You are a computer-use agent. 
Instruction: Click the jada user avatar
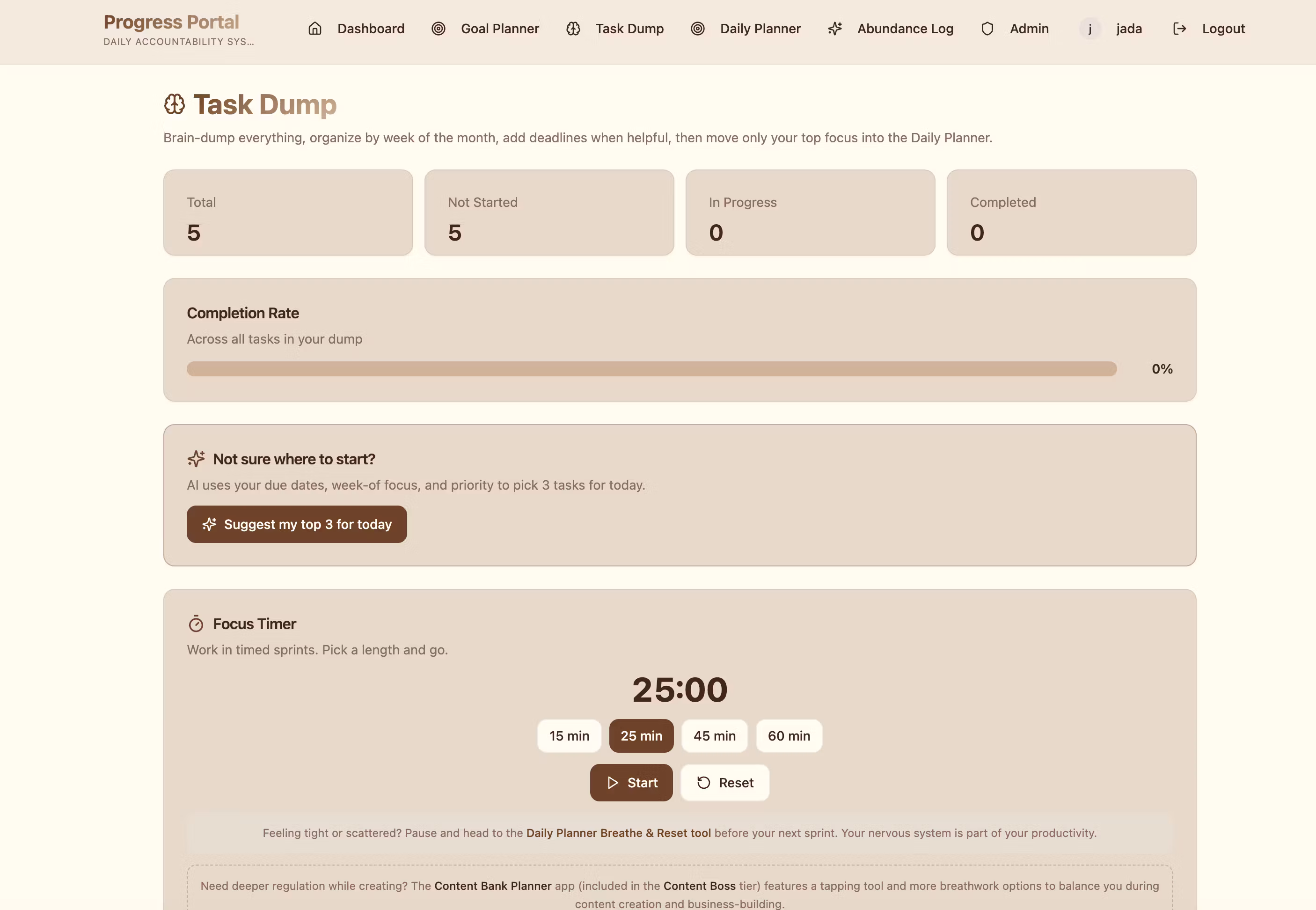[x=1090, y=29]
